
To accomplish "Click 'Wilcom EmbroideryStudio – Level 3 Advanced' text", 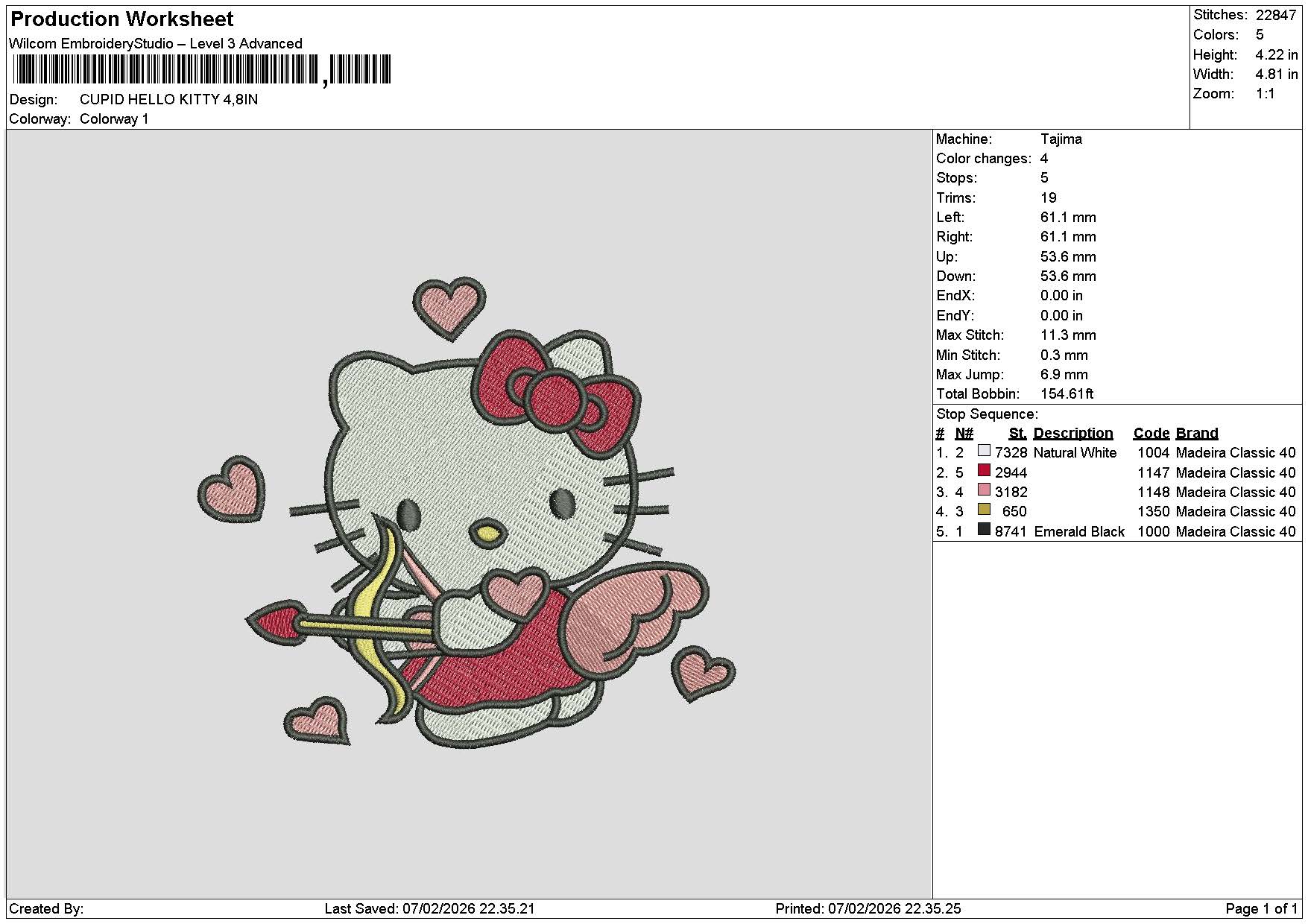I will point(156,43).
